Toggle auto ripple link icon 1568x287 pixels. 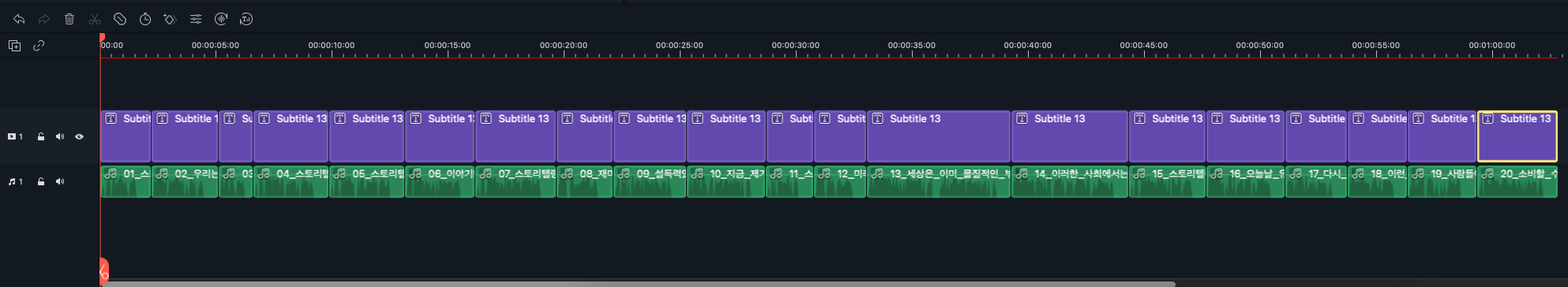[39, 46]
